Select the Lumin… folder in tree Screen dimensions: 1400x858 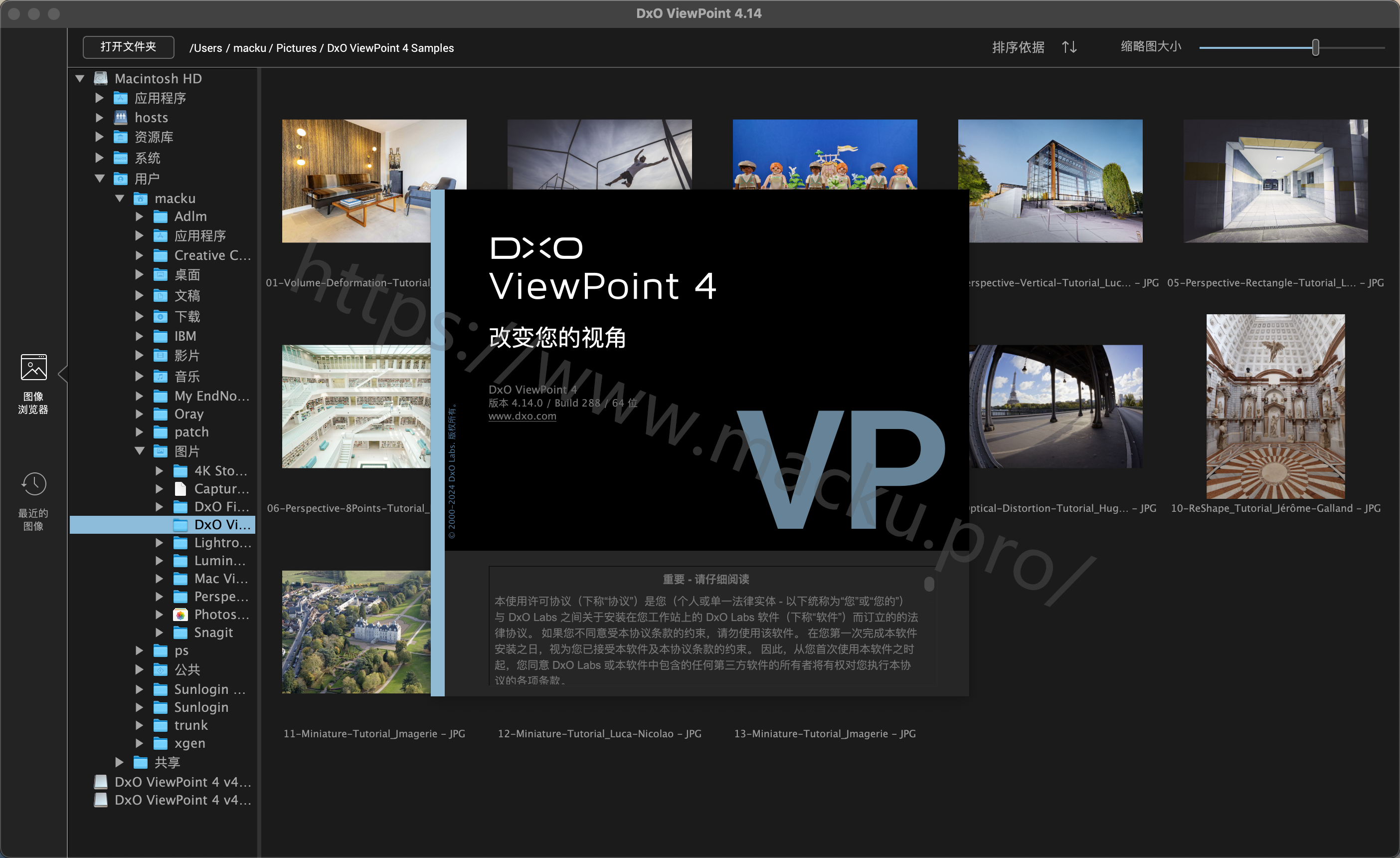click(220, 561)
